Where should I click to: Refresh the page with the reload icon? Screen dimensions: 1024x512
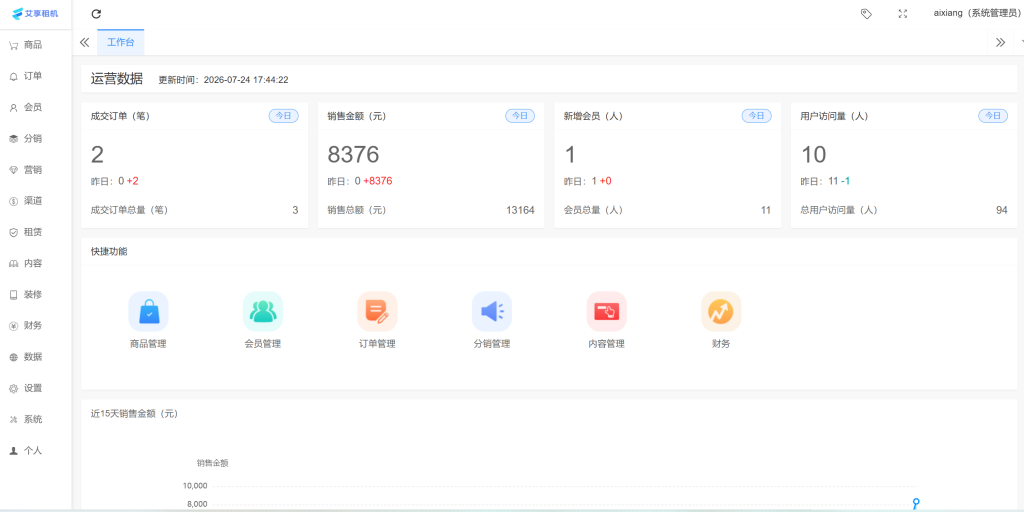pos(96,14)
